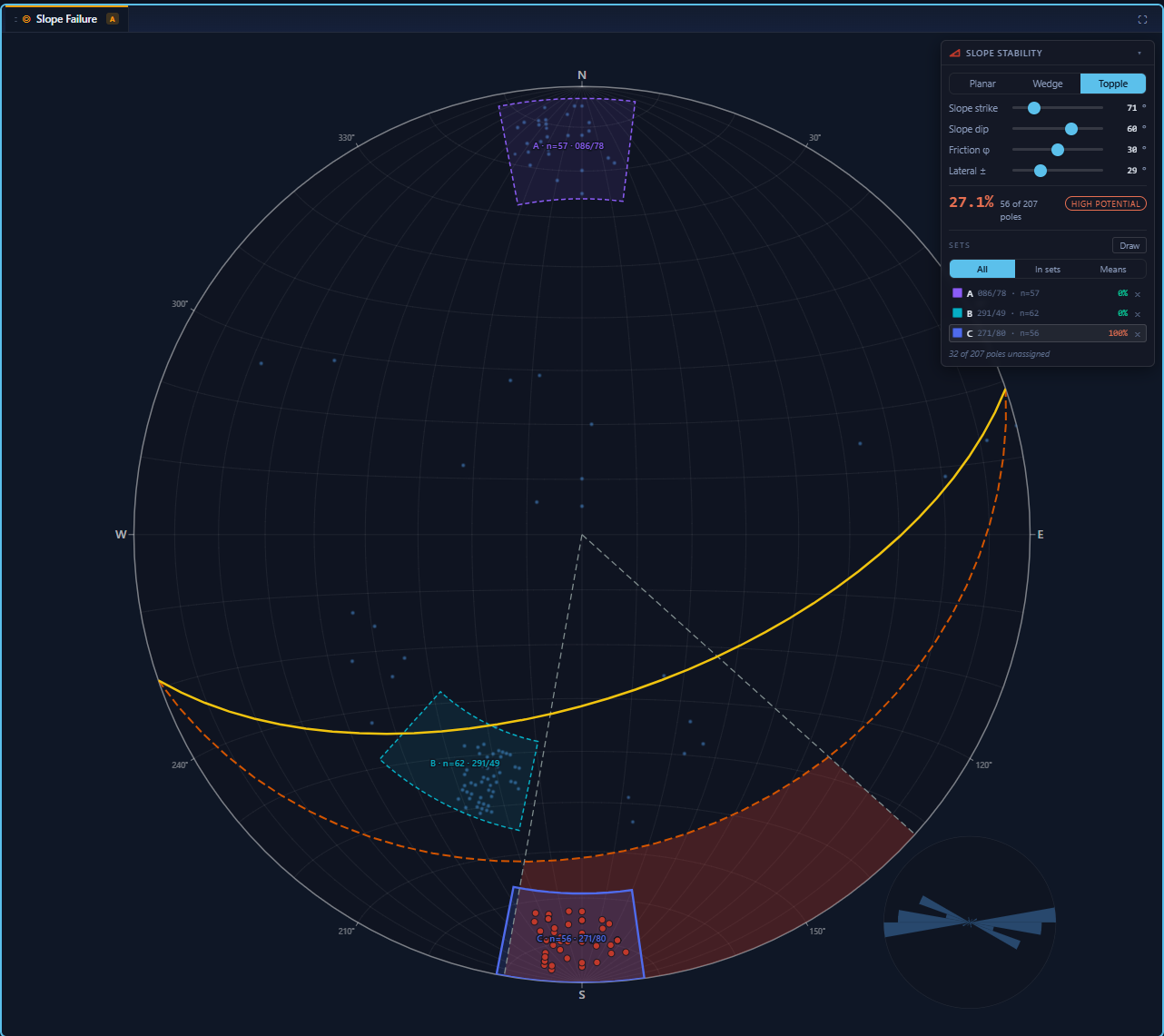Collapse the Slope Stability panel arrow
Viewport: 1164px width, 1036px height.
[1139, 54]
